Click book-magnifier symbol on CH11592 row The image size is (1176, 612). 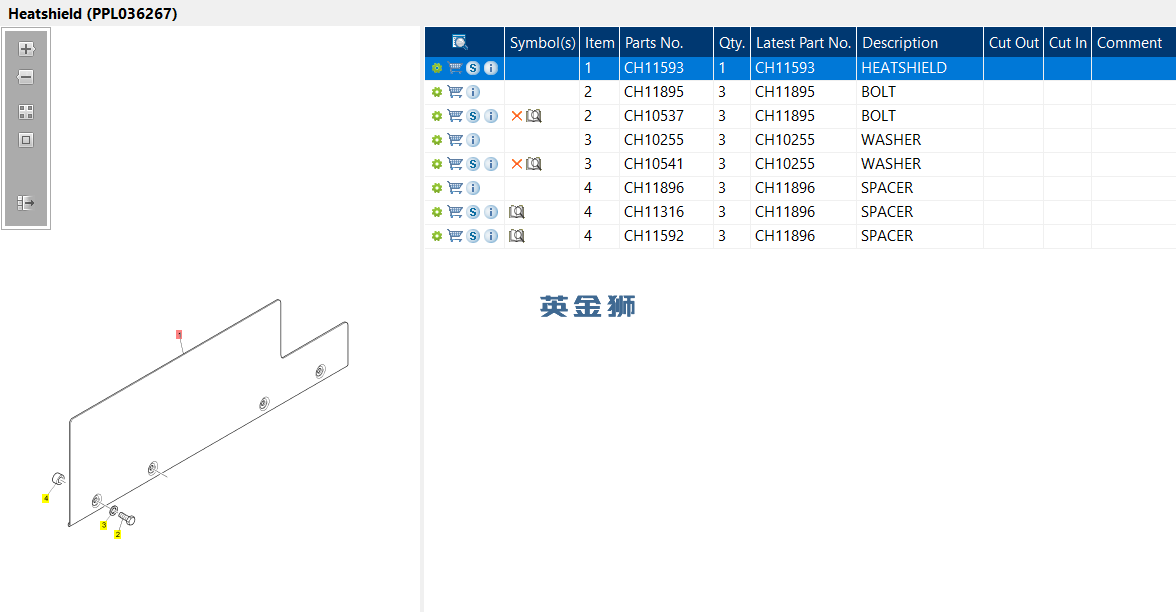[516, 236]
